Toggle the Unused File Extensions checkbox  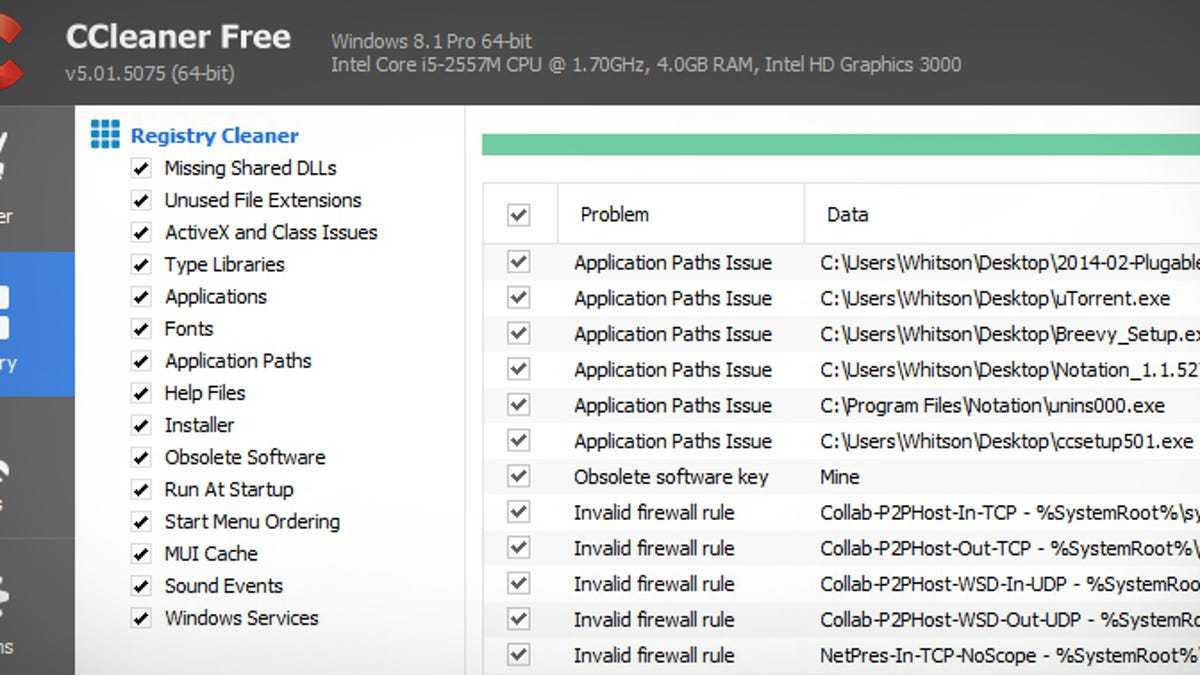[x=141, y=201]
